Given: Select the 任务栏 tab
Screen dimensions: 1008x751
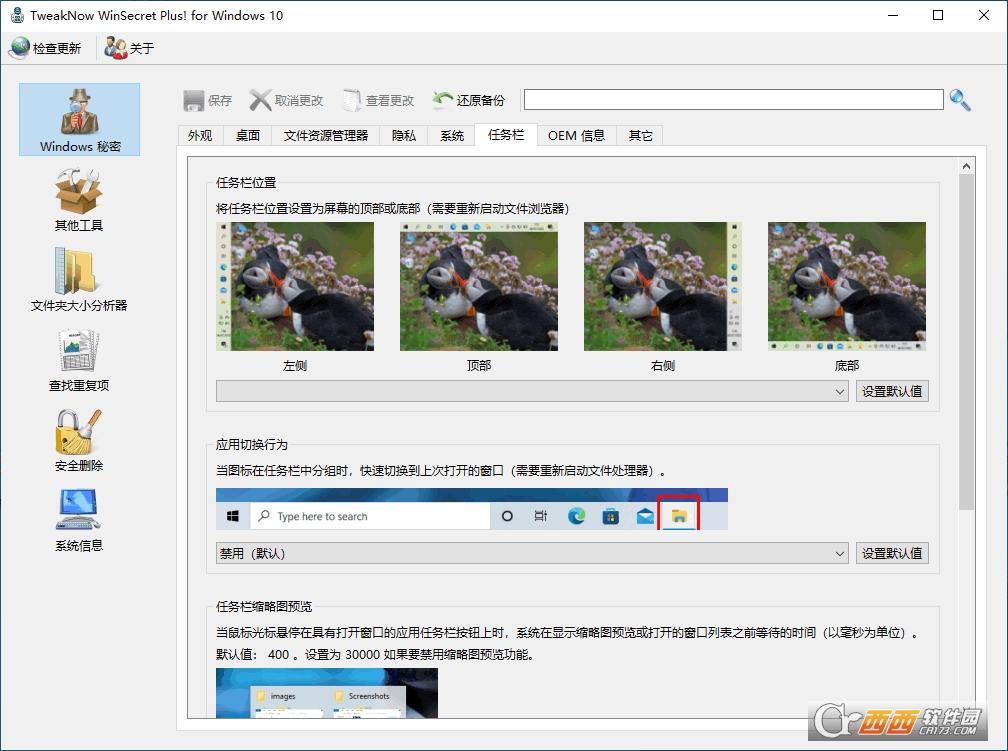Looking at the screenshot, I should [506, 134].
